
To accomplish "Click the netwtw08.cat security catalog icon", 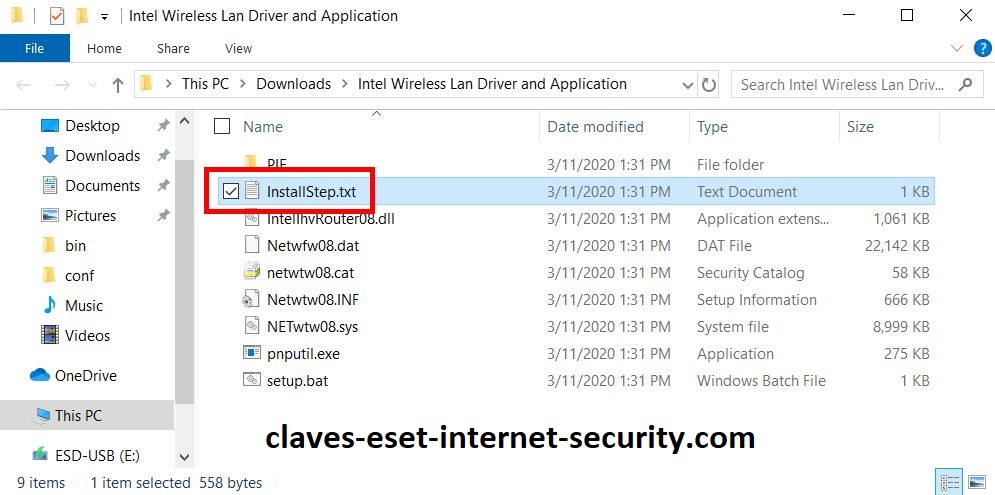I will tap(252, 272).
